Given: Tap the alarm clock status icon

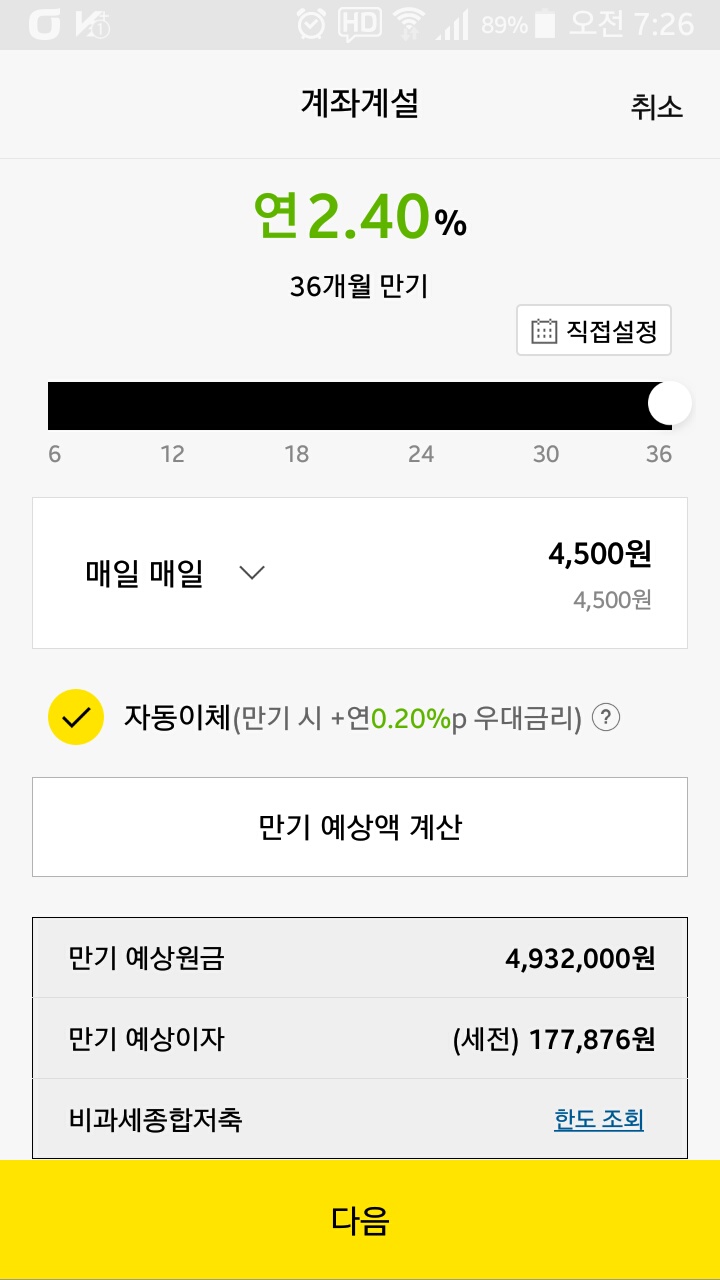Looking at the screenshot, I should [x=312, y=24].
